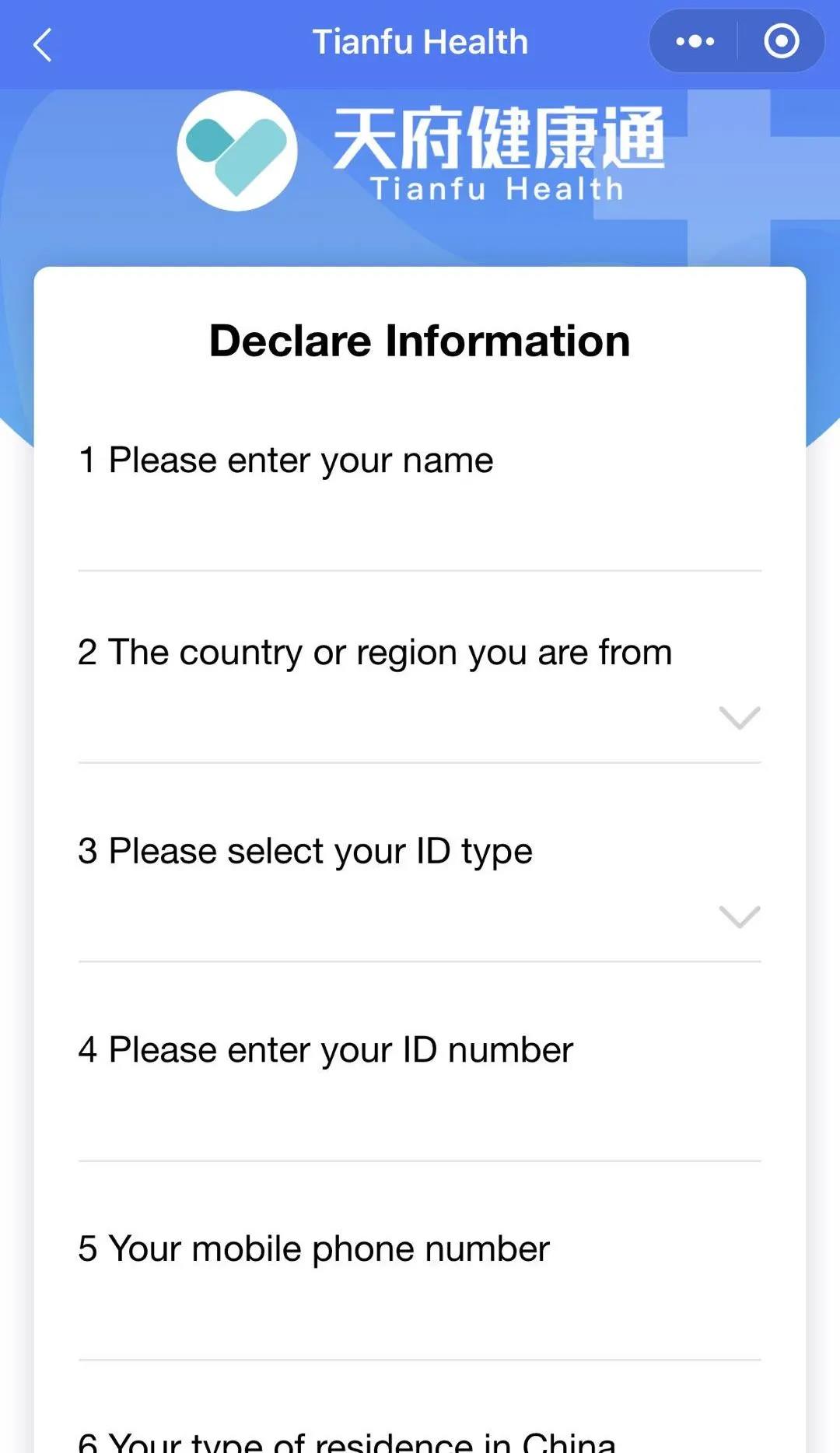Click the Tianfu Health heart logo
Viewport: 840px width, 1453px height.
pos(237,151)
